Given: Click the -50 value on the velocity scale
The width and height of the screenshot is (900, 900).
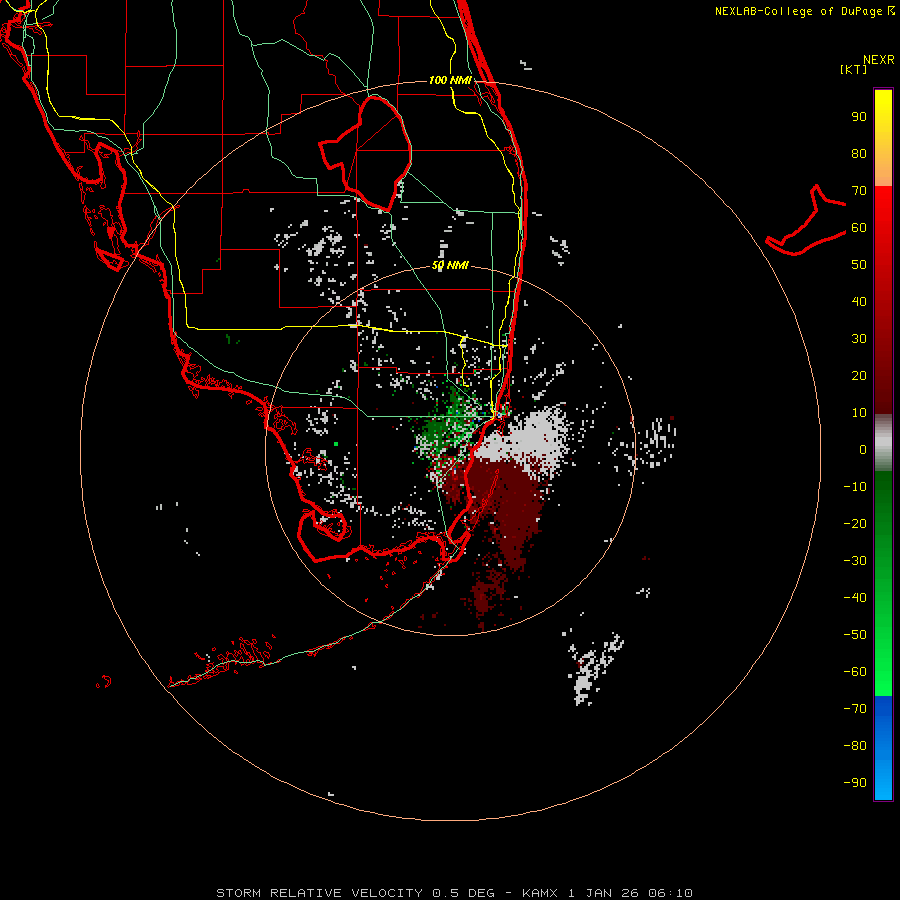Looking at the screenshot, I should [855, 635].
